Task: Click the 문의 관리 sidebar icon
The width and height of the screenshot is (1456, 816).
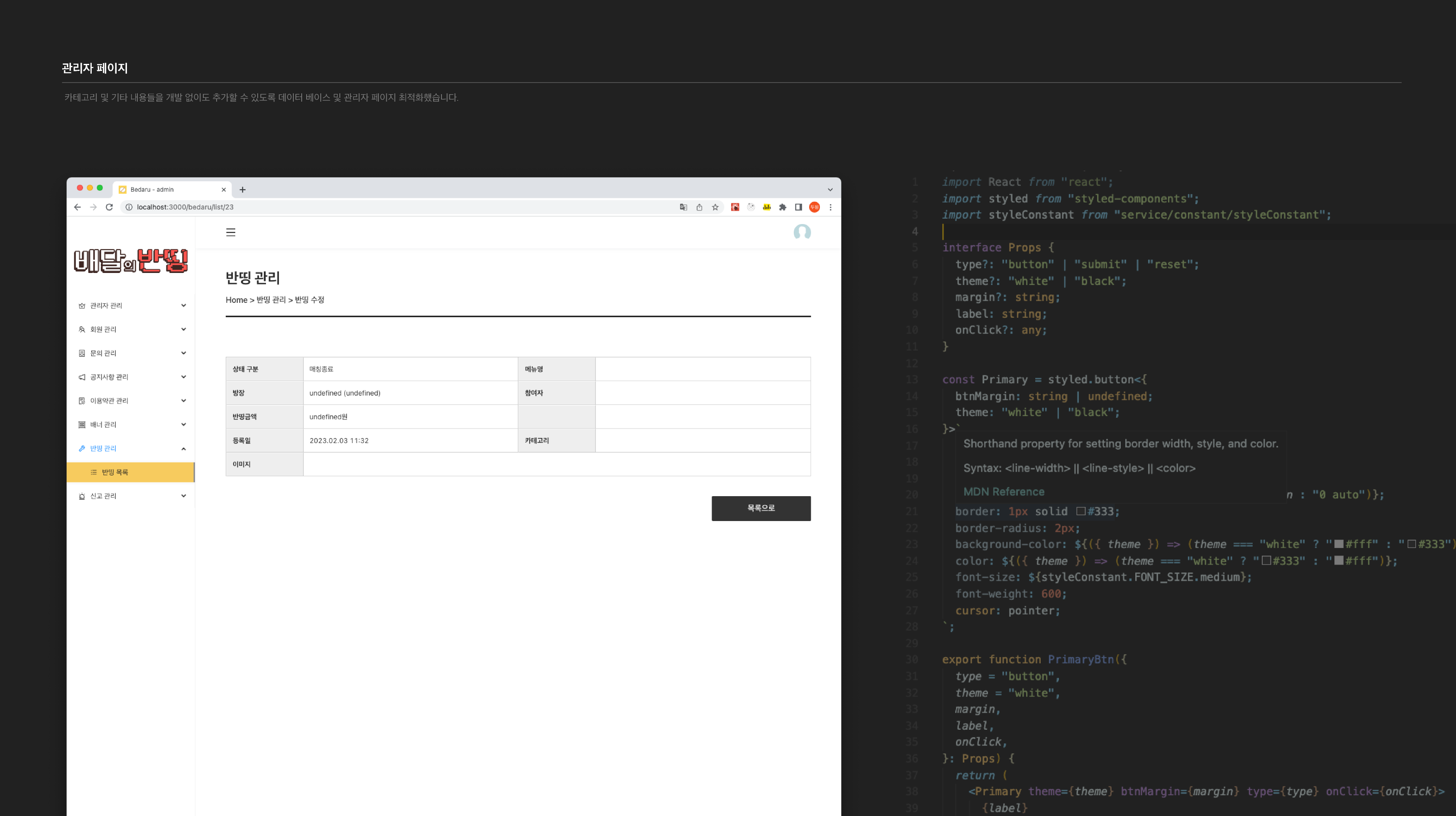Action: pyautogui.click(x=82, y=353)
